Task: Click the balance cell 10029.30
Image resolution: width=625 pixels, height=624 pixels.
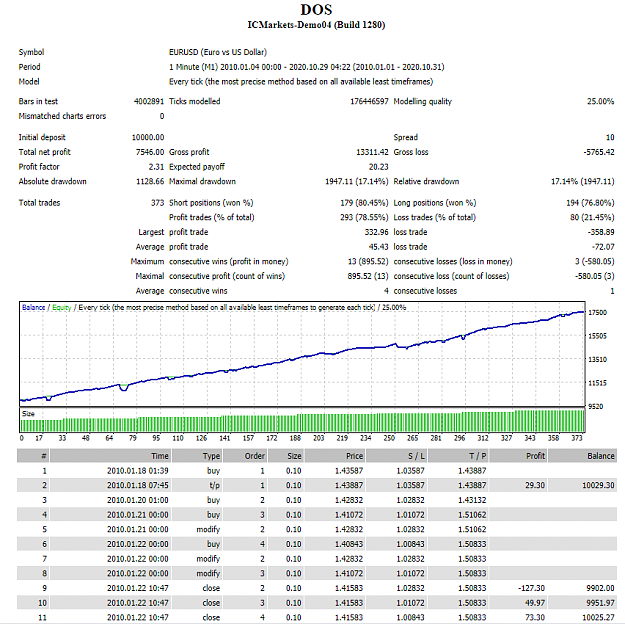Action: 598,485
